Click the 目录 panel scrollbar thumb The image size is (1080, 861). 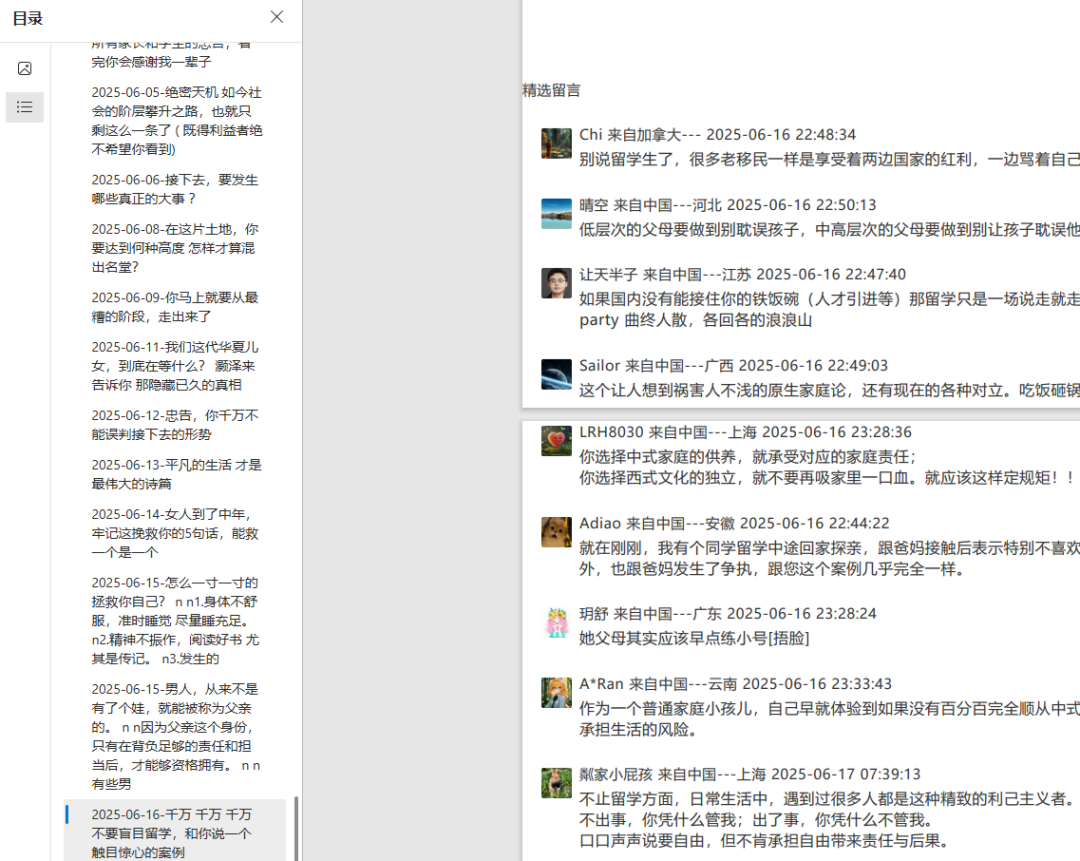(296, 829)
